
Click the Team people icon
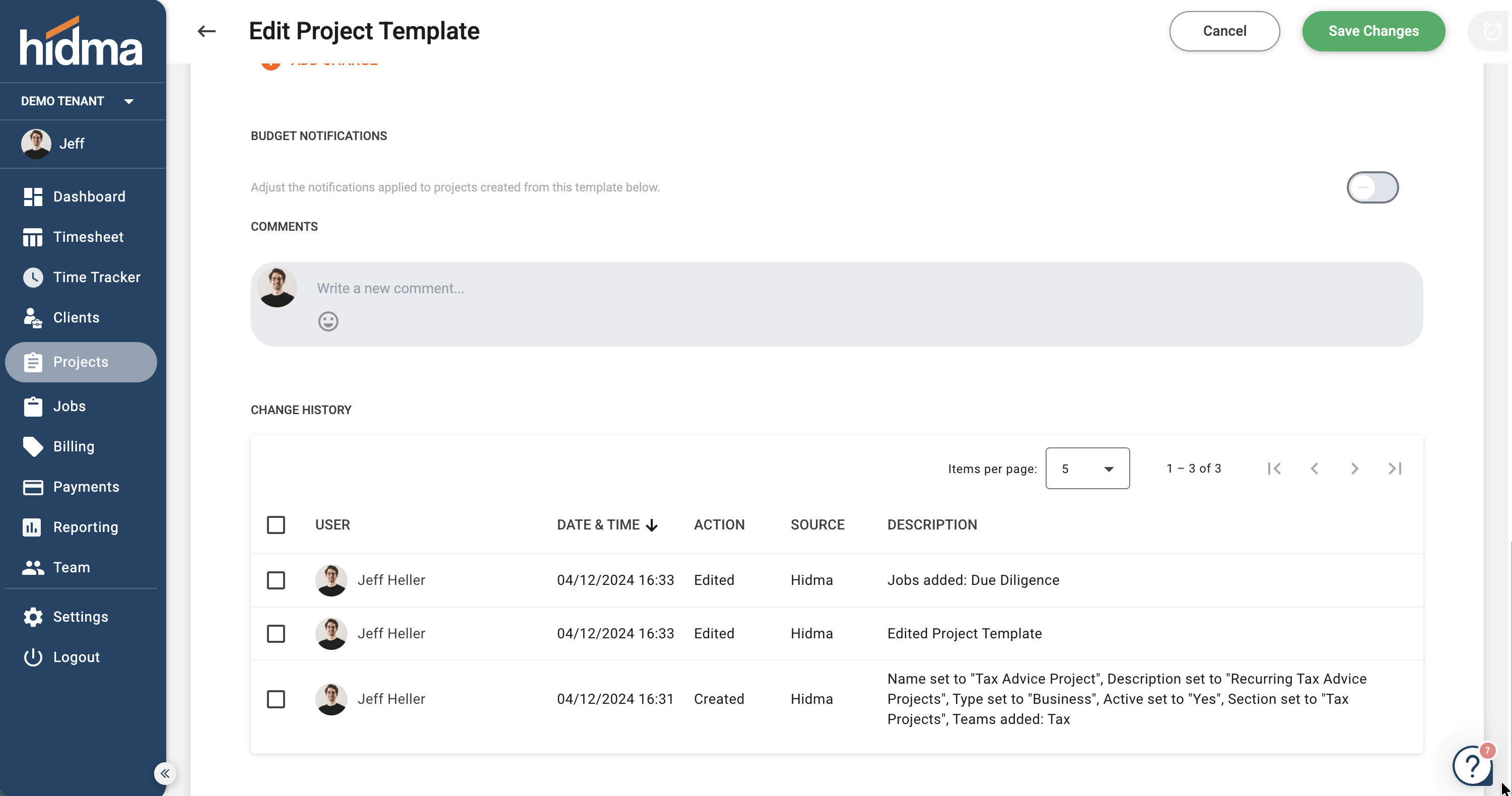(x=33, y=568)
